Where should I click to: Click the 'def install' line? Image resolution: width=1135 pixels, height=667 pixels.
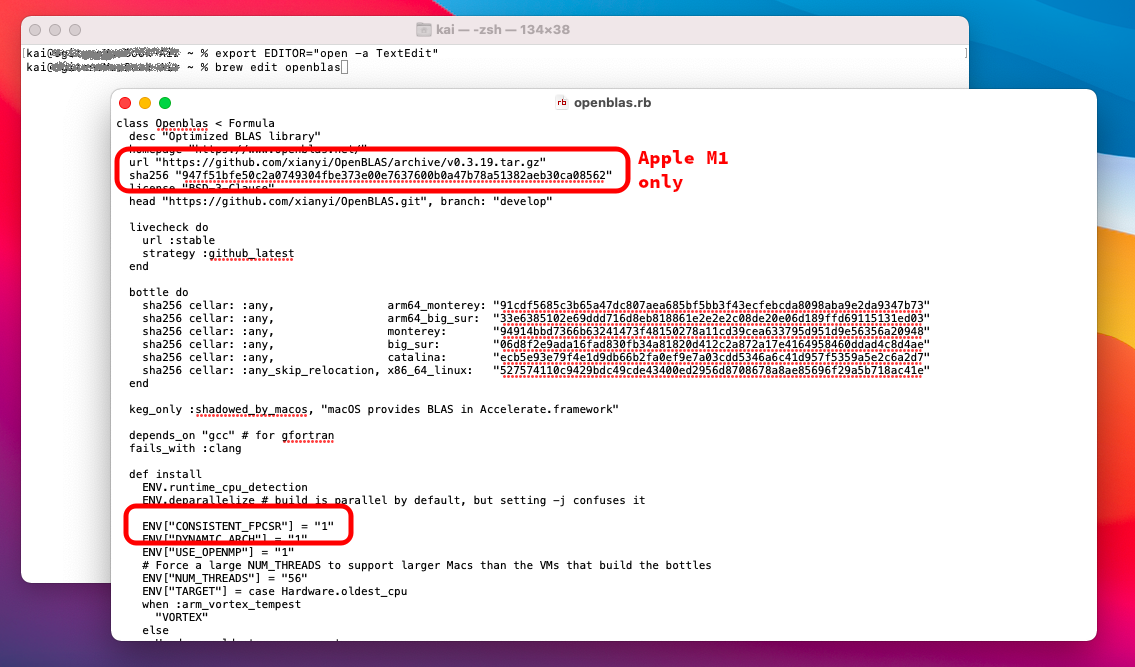(166, 474)
